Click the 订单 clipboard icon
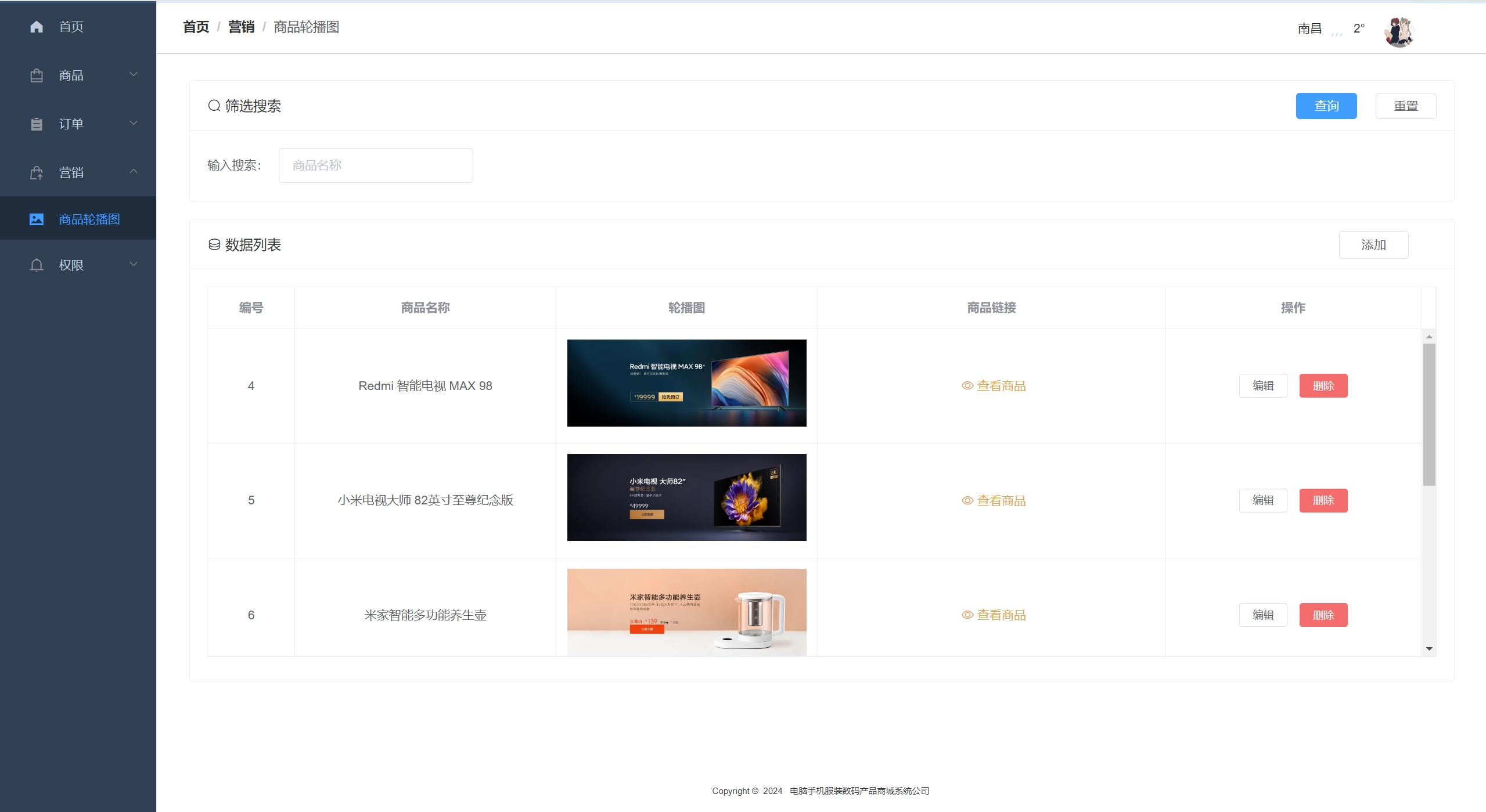This screenshot has height=812, width=1486. click(37, 124)
